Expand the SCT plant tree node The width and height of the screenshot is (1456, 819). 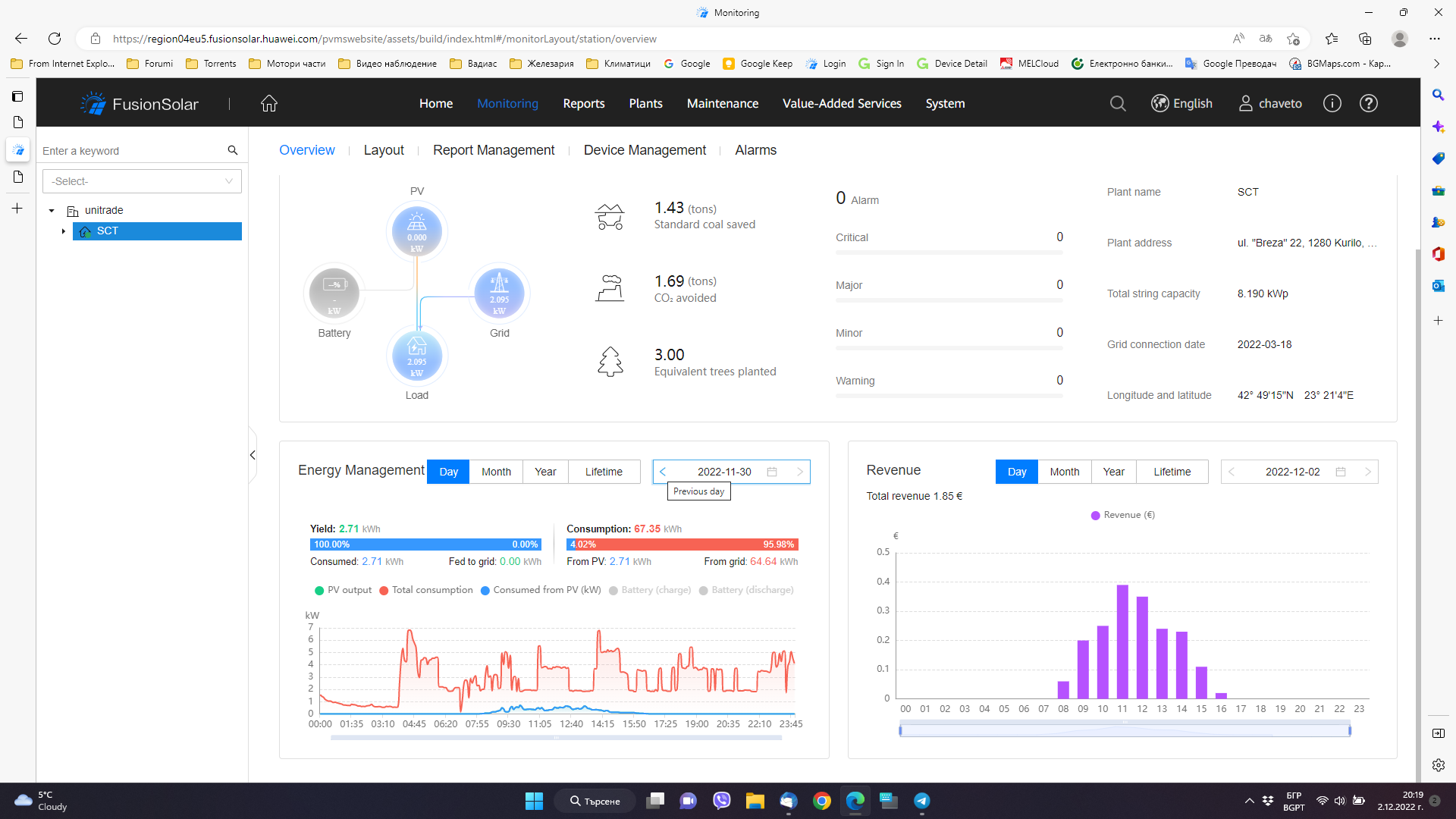[x=63, y=231]
